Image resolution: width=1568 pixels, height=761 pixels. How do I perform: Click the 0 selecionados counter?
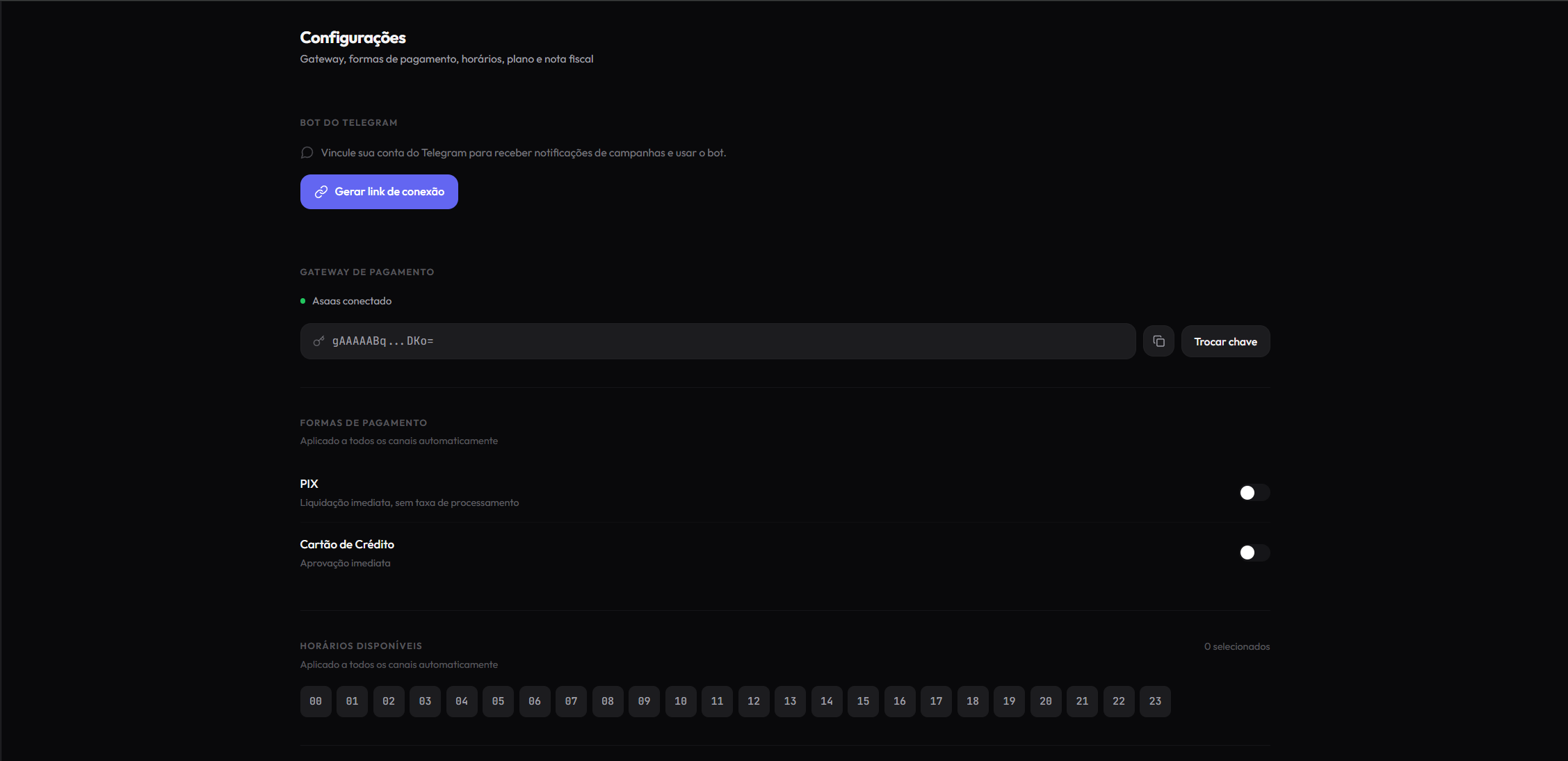click(1237, 646)
